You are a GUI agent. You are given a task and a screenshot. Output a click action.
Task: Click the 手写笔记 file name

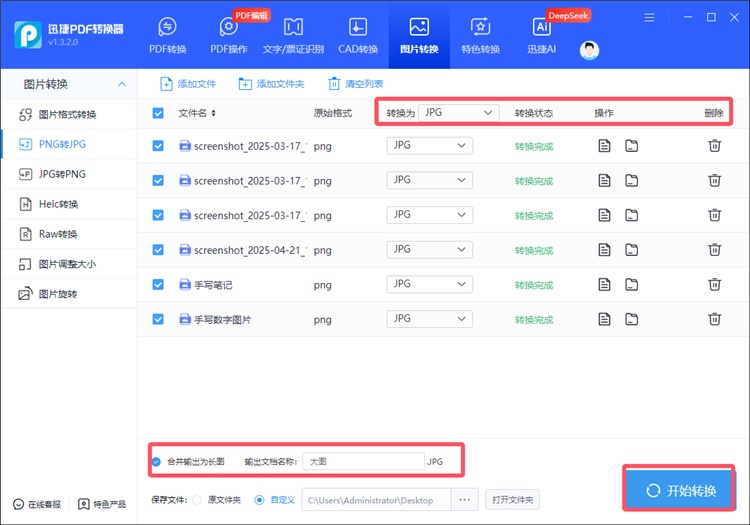point(213,285)
